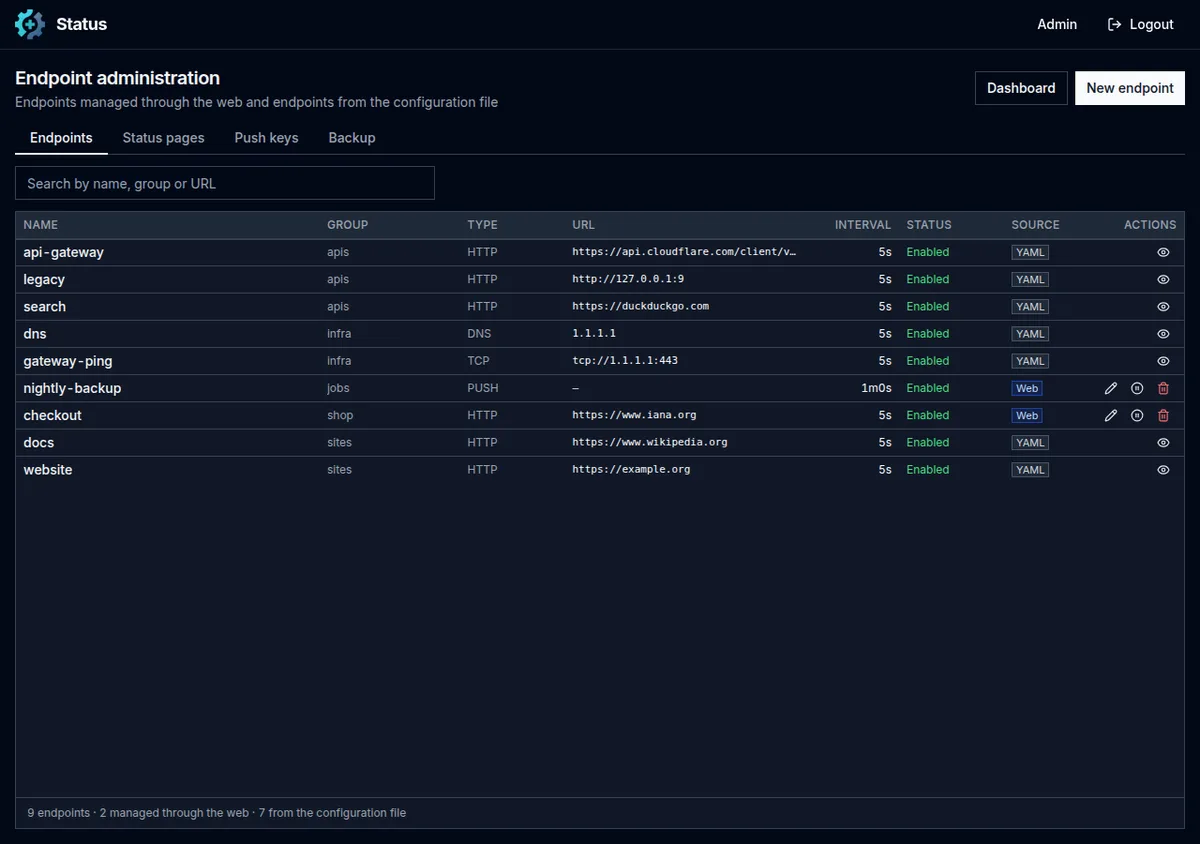Click the NAME column header
Image resolution: width=1200 pixels, height=844 pixels.
pos(41,225)
